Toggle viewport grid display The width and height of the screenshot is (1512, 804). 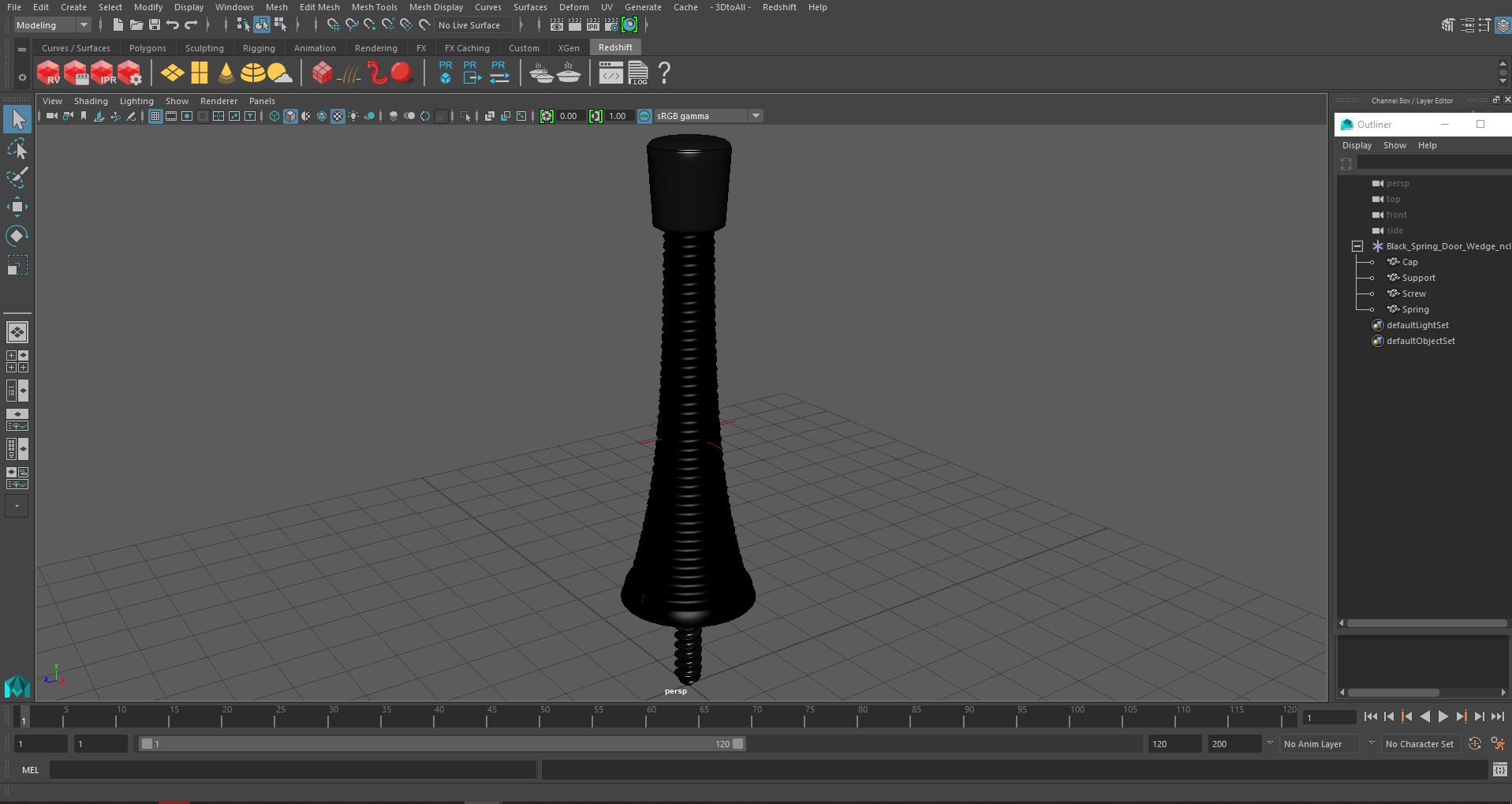(x=155, y=116)
